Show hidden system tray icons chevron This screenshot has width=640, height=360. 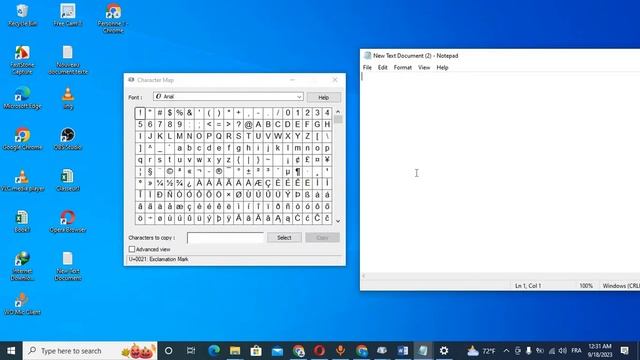click(x=506, y=351)
